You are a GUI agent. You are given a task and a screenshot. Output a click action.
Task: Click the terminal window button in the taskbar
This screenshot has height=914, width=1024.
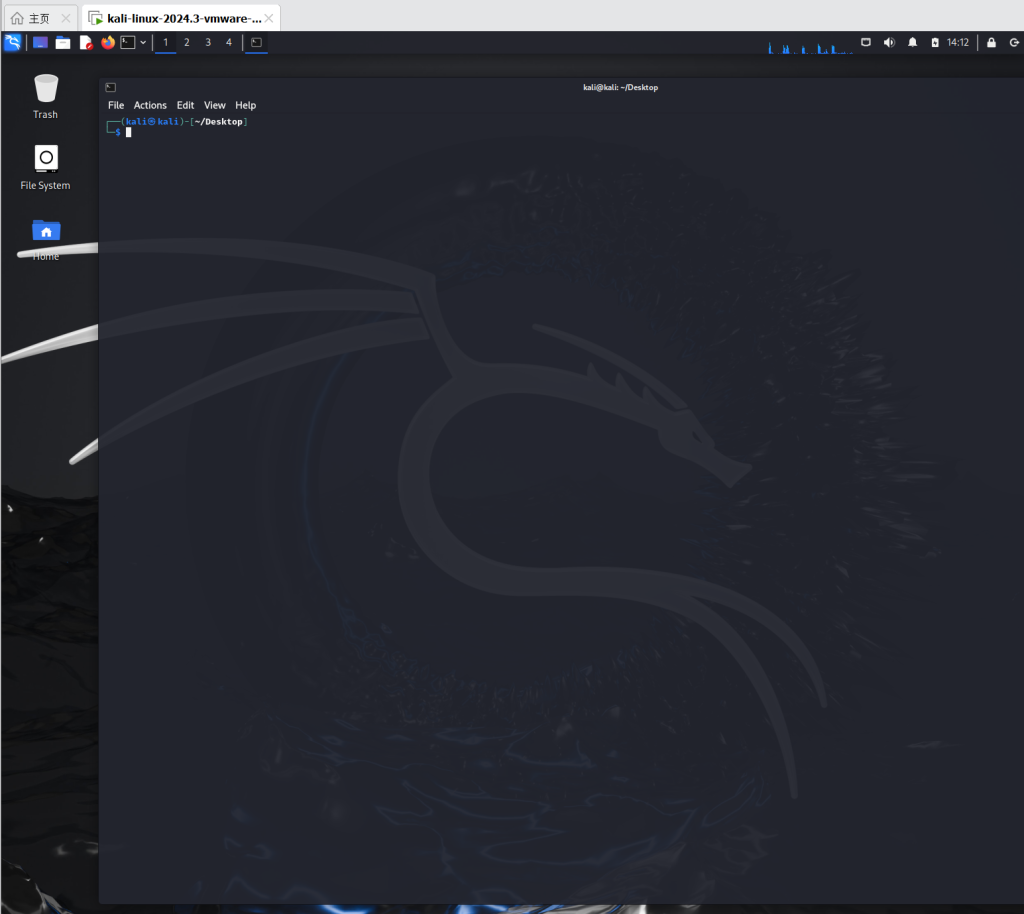257,42
